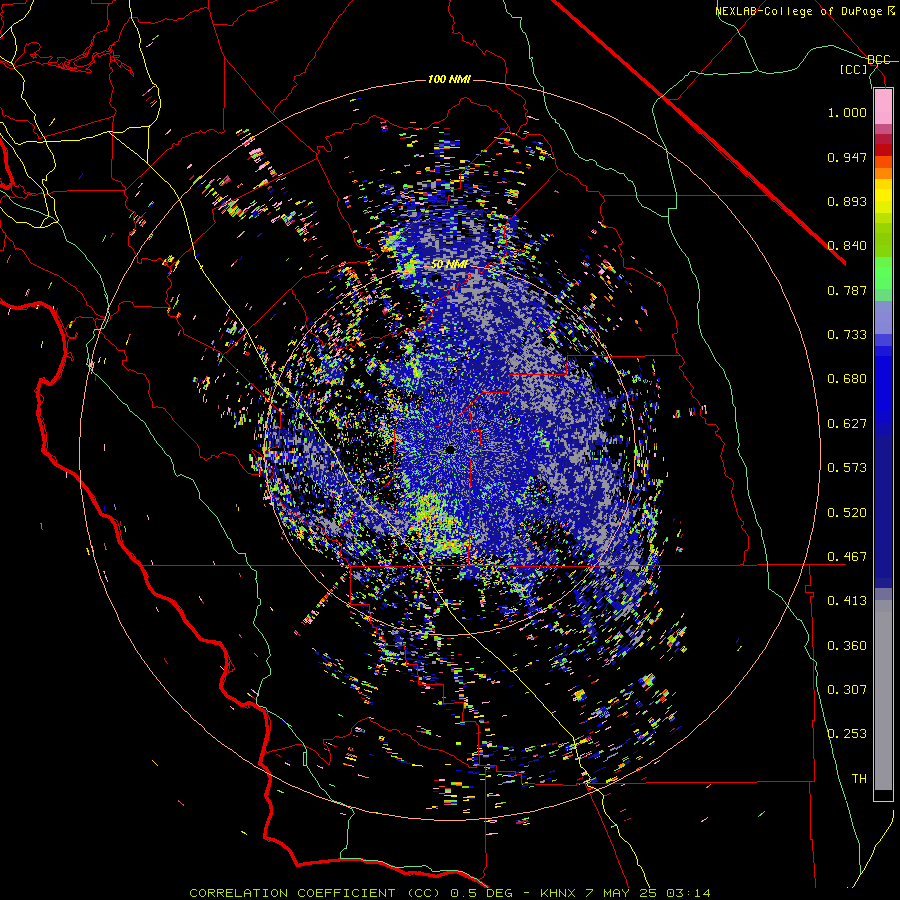Select the 0.947 legend value
Viewport: 900px width, 900px height.
(847, 157)
